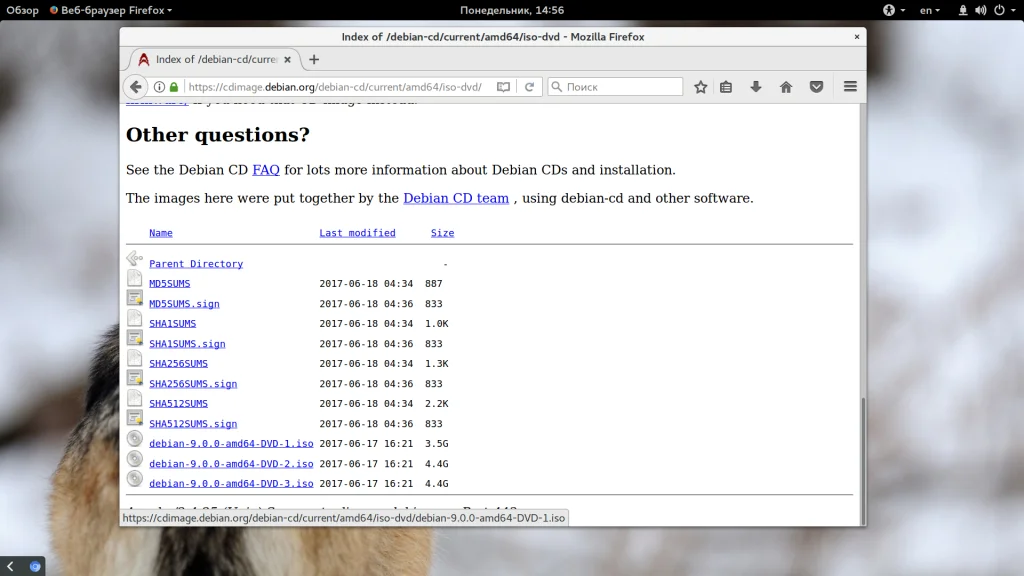Open the Parent Directory link
Screen dimensions: 1024x576
point(196,264)
